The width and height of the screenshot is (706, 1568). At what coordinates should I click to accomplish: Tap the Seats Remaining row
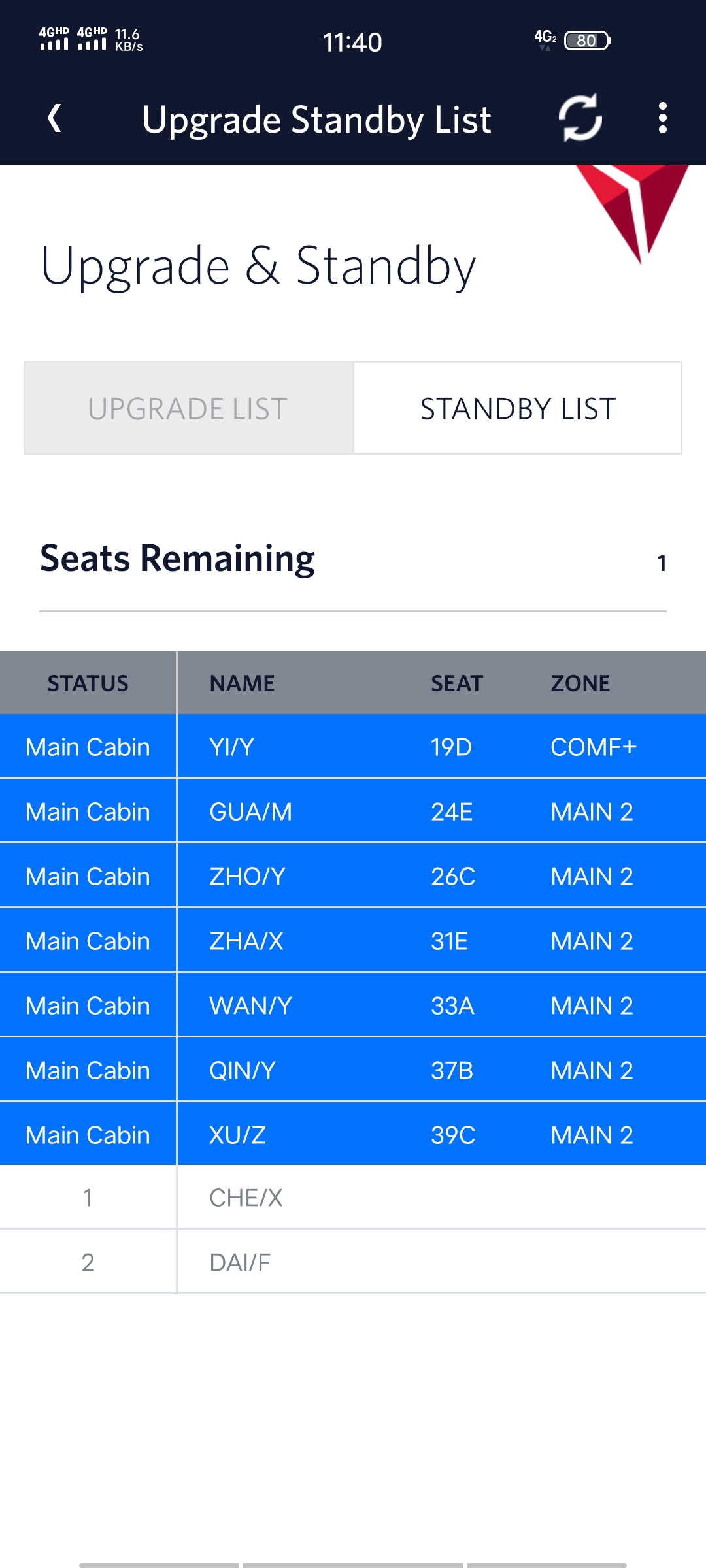tap(353, 560)
